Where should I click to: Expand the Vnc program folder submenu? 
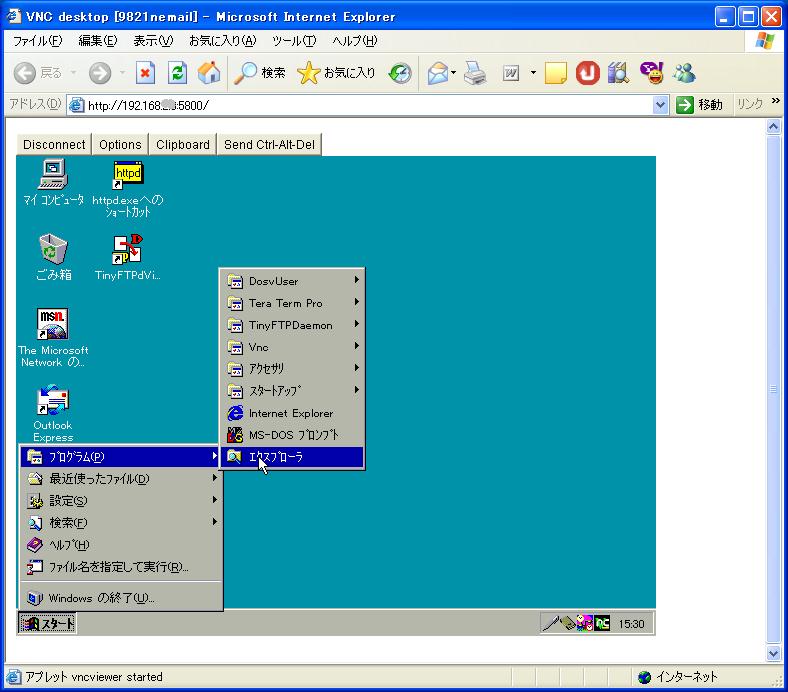click(x=292, y=347)
